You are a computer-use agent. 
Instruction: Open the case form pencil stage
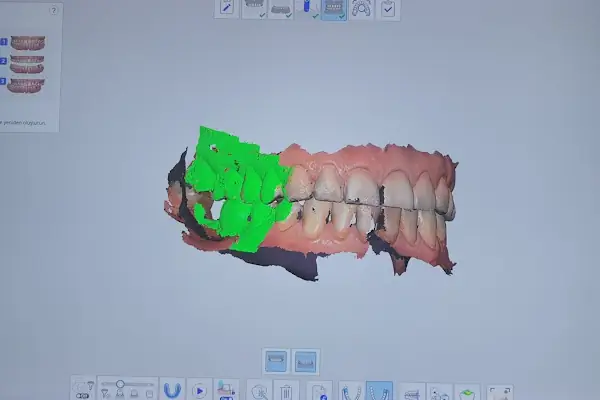click(227, 8)
